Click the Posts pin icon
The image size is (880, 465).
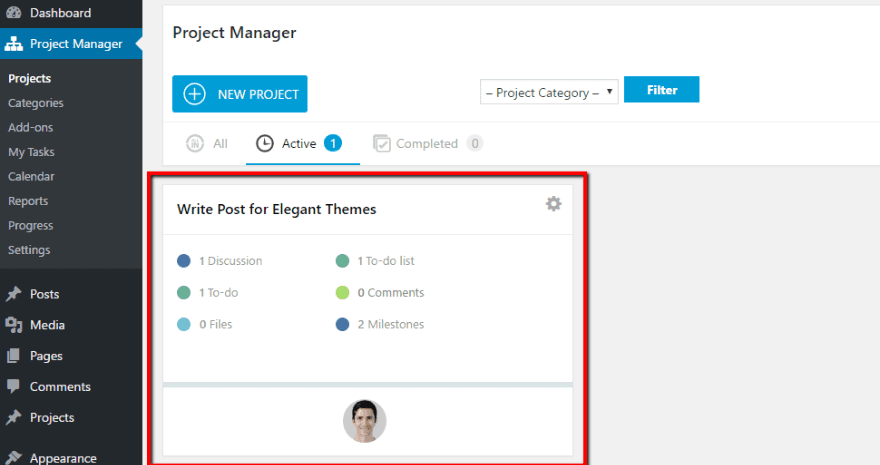(x=14, y=294)
